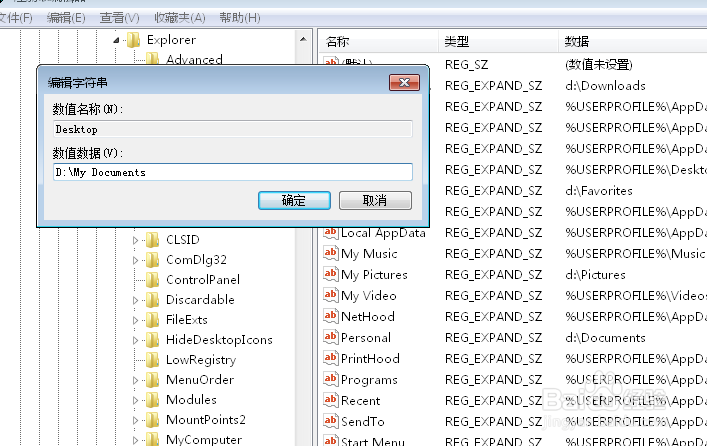Click the string icon beside PrintHood

pos(331,358)
